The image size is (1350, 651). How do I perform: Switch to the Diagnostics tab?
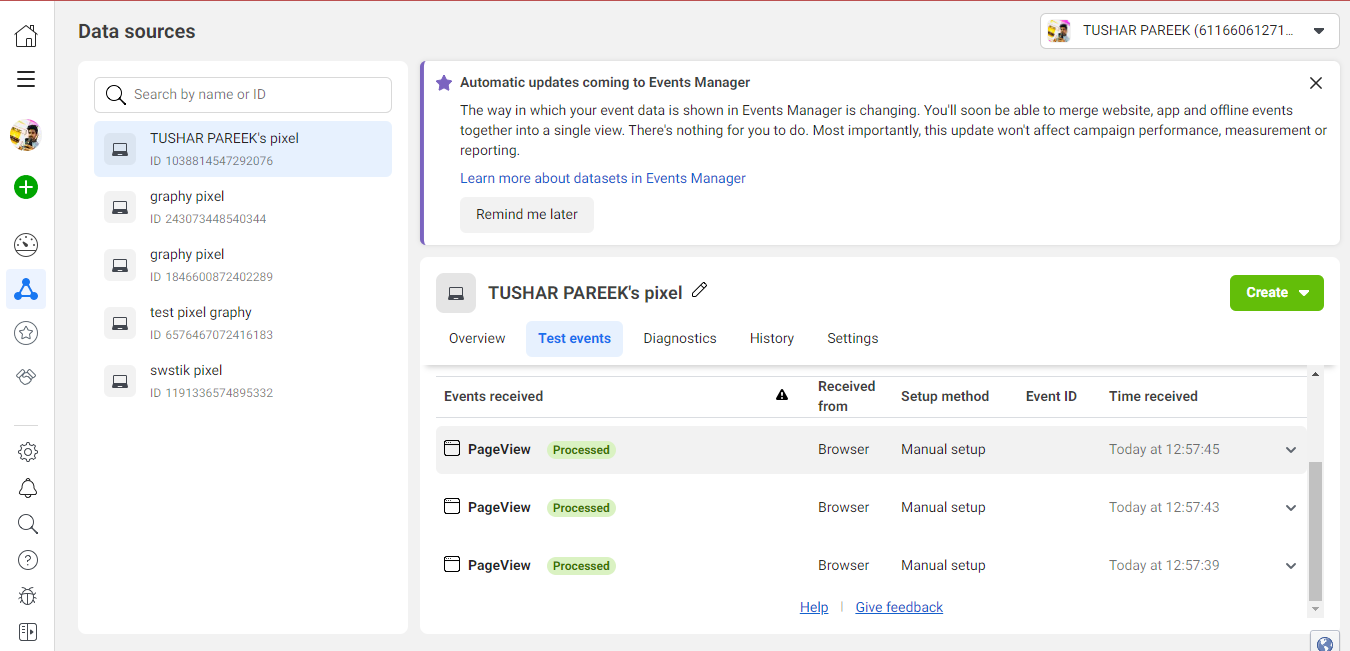tap(679, 338)
